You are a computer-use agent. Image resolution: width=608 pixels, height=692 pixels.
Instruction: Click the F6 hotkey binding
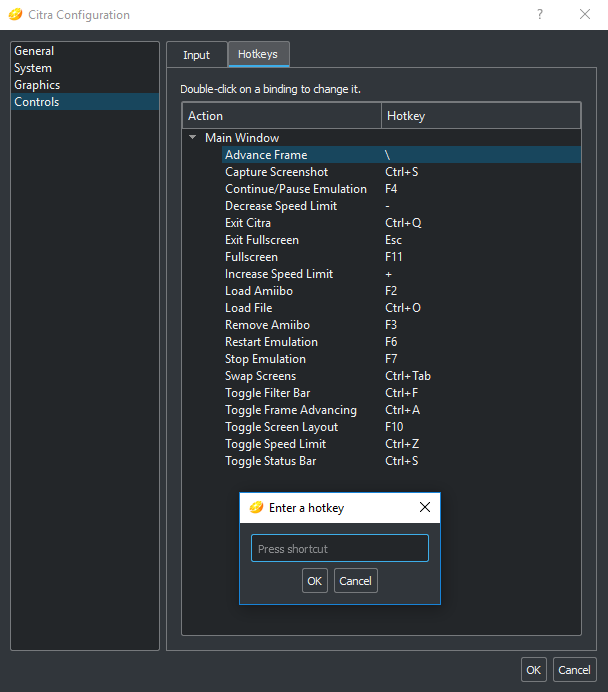click(x=391, y=342)
